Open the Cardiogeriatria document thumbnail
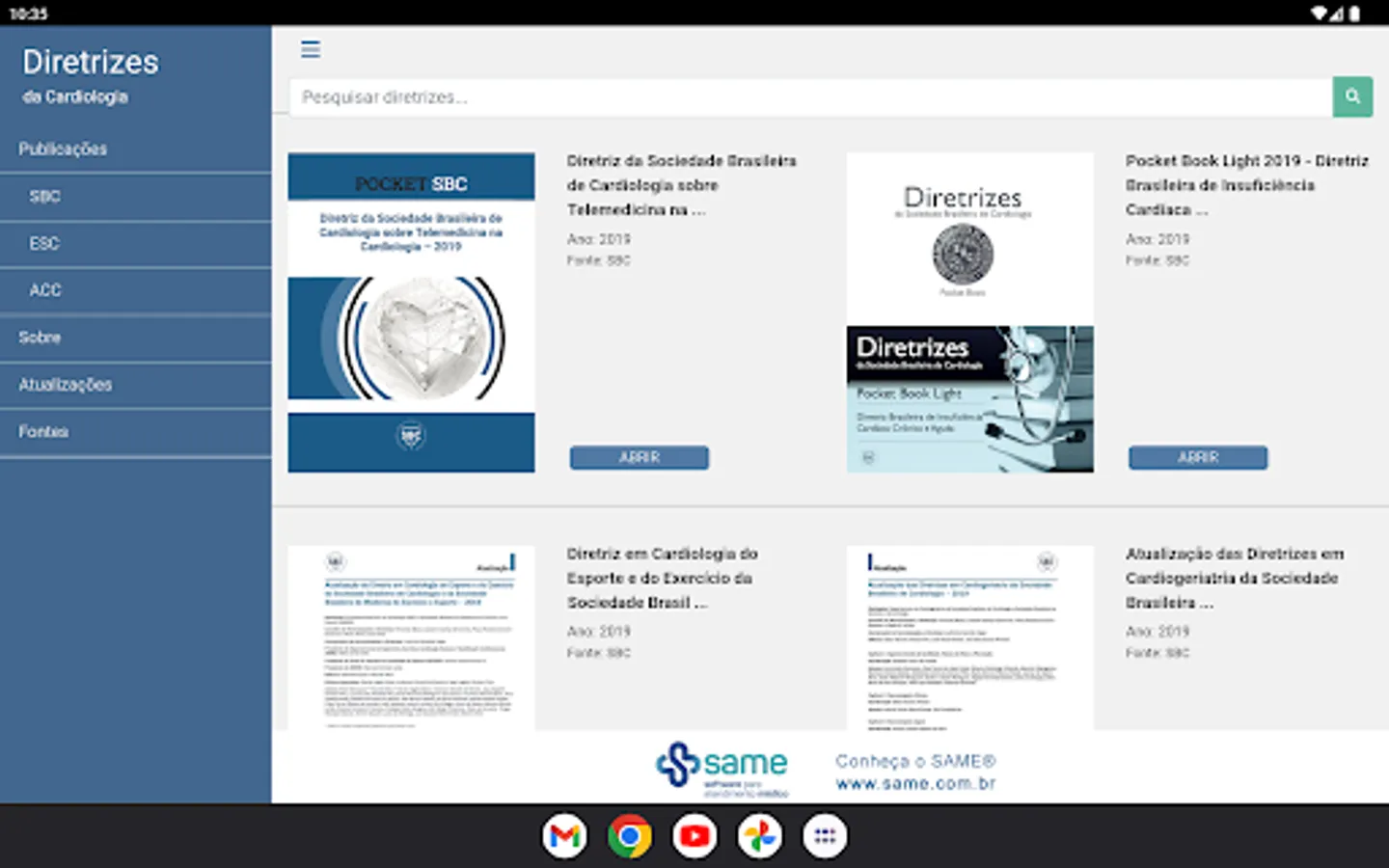 tap(969, 637)
